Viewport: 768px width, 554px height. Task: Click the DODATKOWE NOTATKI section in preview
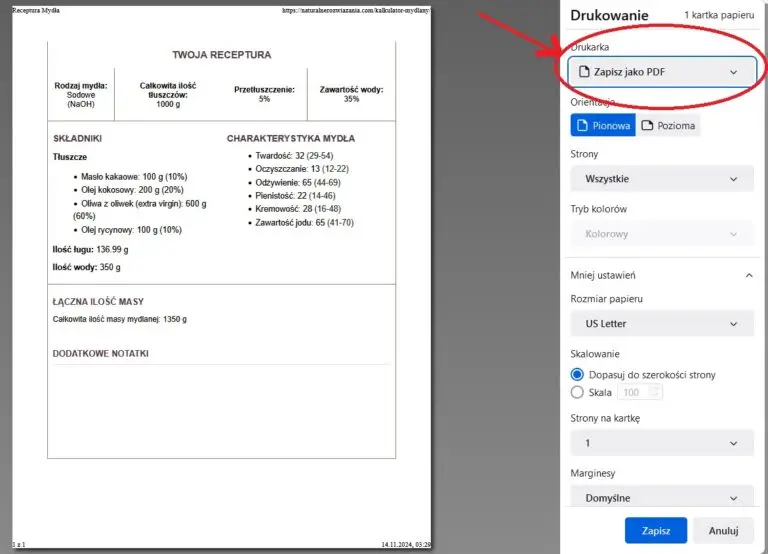[100, 354]
